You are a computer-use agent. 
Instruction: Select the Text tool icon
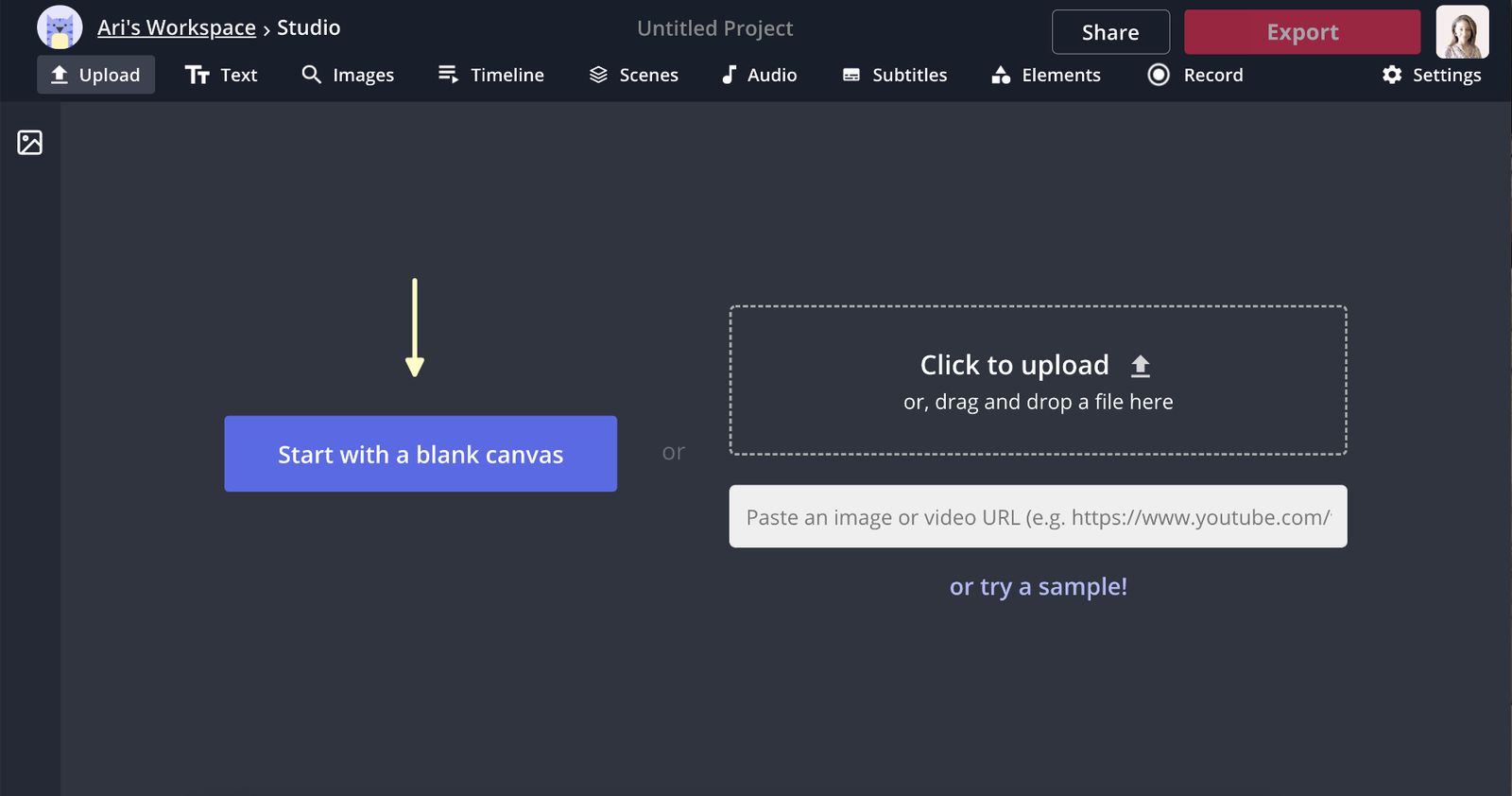click(197, 75)
